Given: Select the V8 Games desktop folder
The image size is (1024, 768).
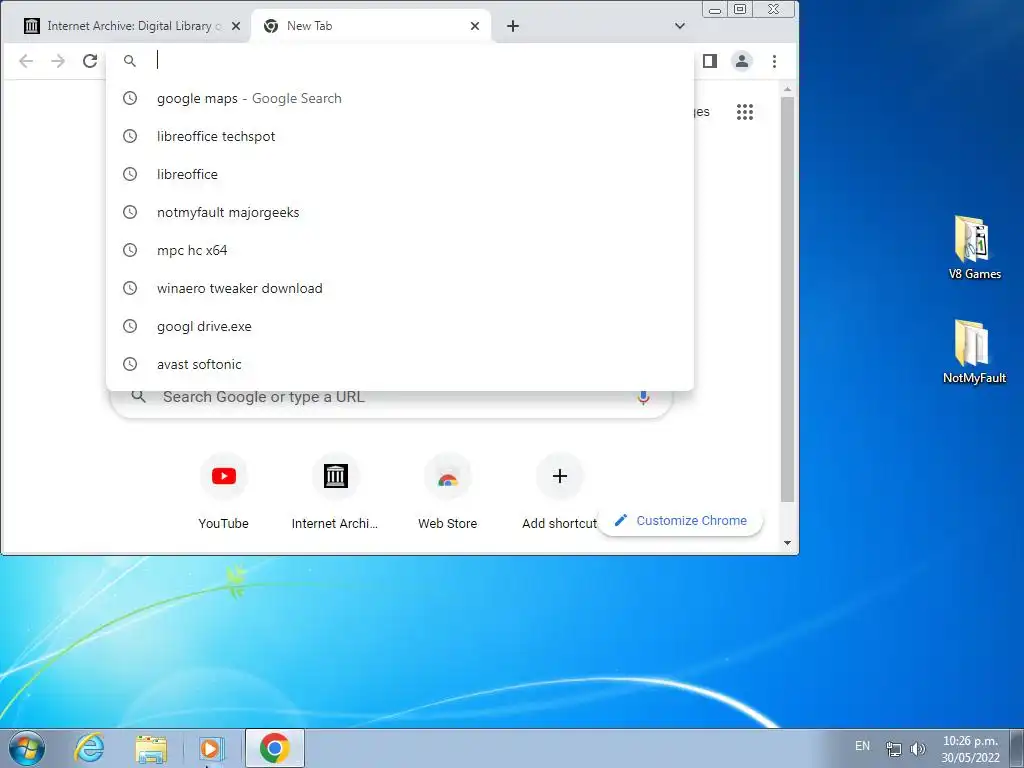Looking at the screenshot, I should coord(974,248).
